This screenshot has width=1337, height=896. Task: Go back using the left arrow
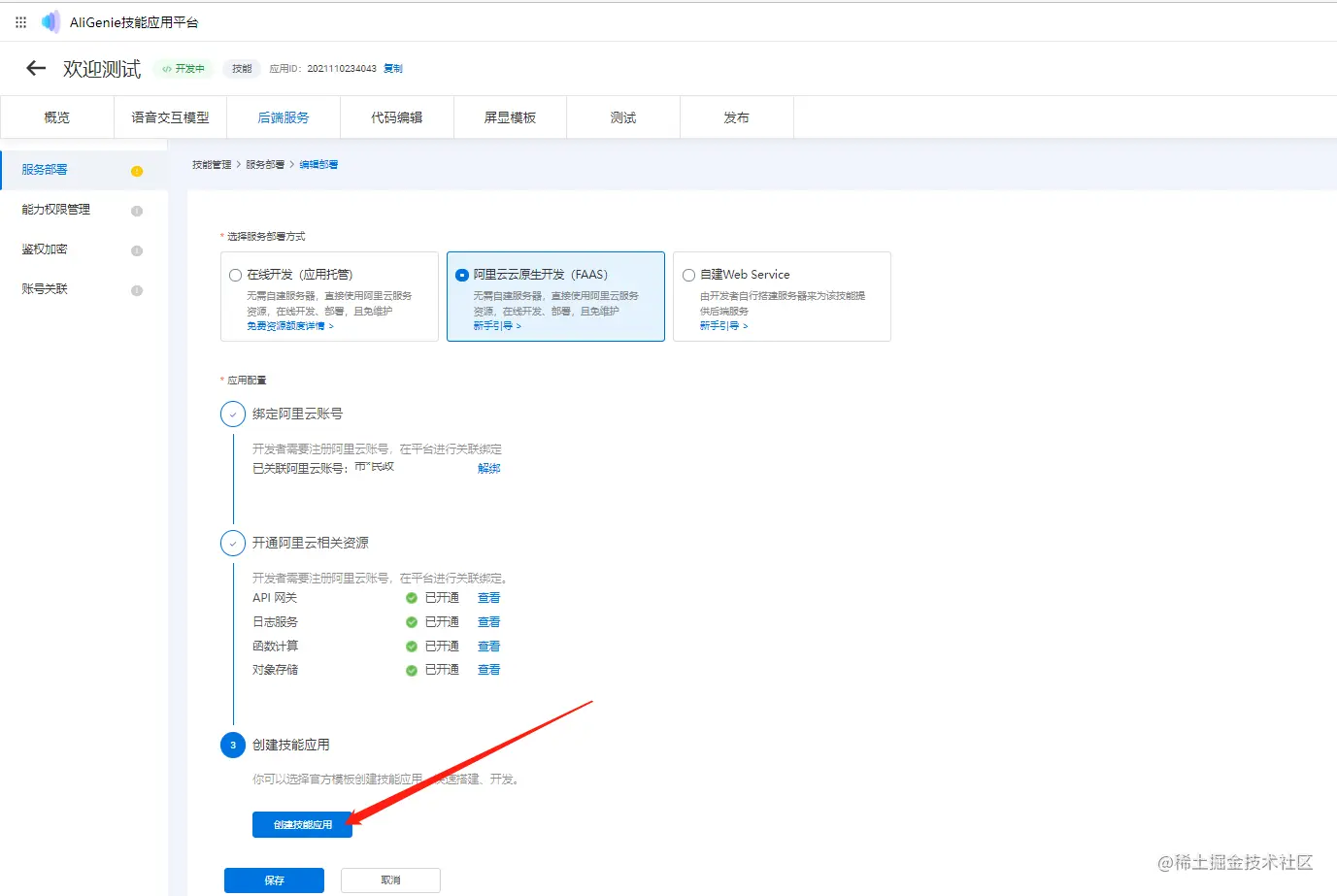point(36,68)
